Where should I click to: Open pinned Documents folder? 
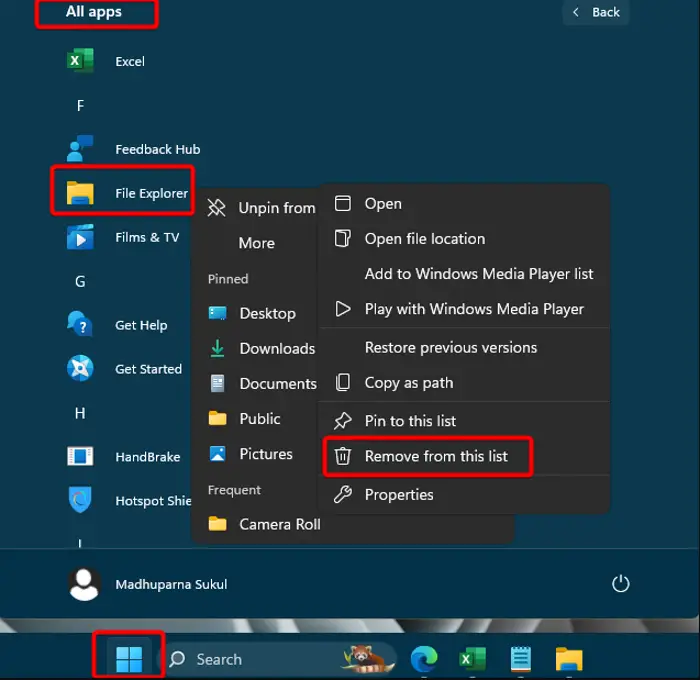tap(262, 384)
